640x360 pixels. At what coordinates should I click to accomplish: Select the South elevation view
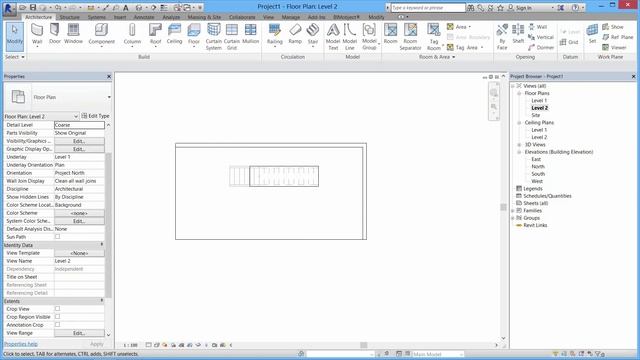(x=538, y=174)
